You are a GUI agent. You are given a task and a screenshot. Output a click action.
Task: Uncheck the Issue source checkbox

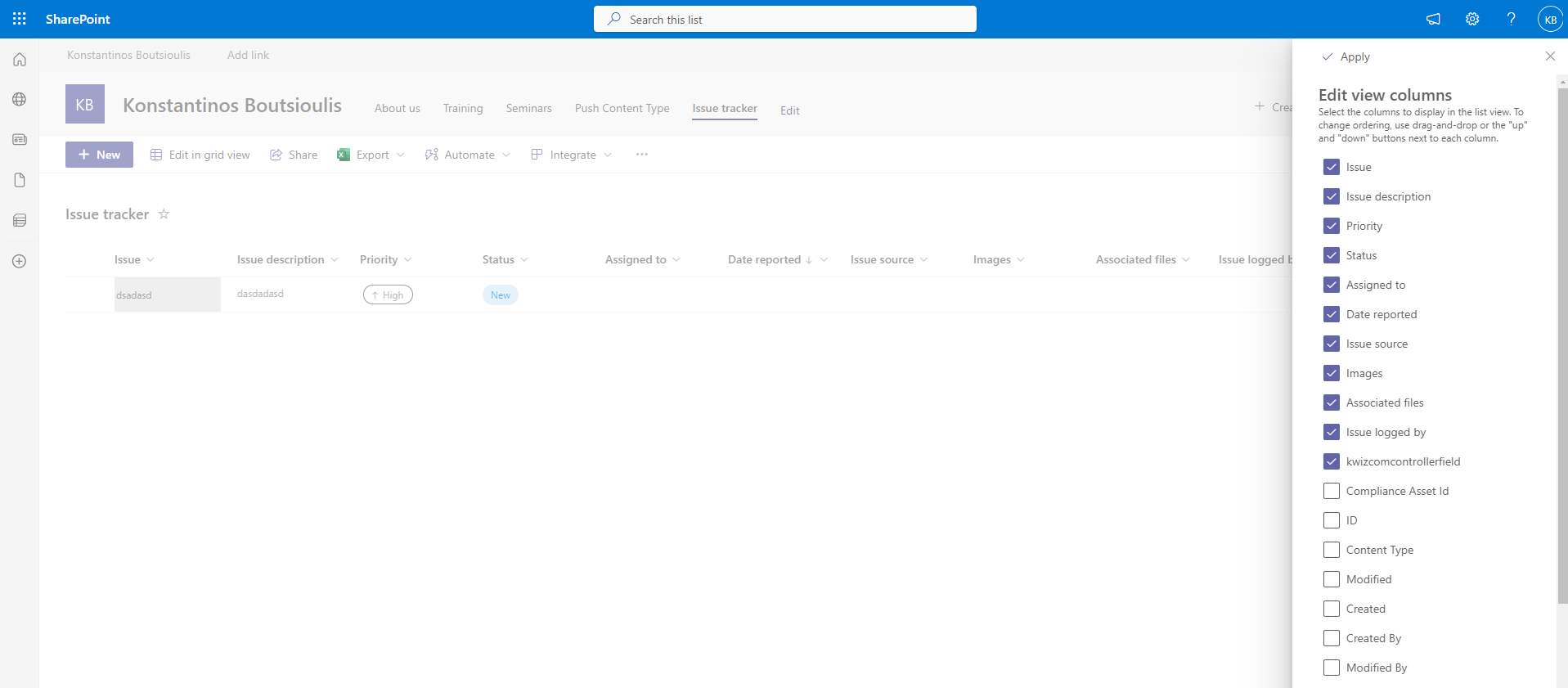pyautogui.click(x=1332, y=344)
